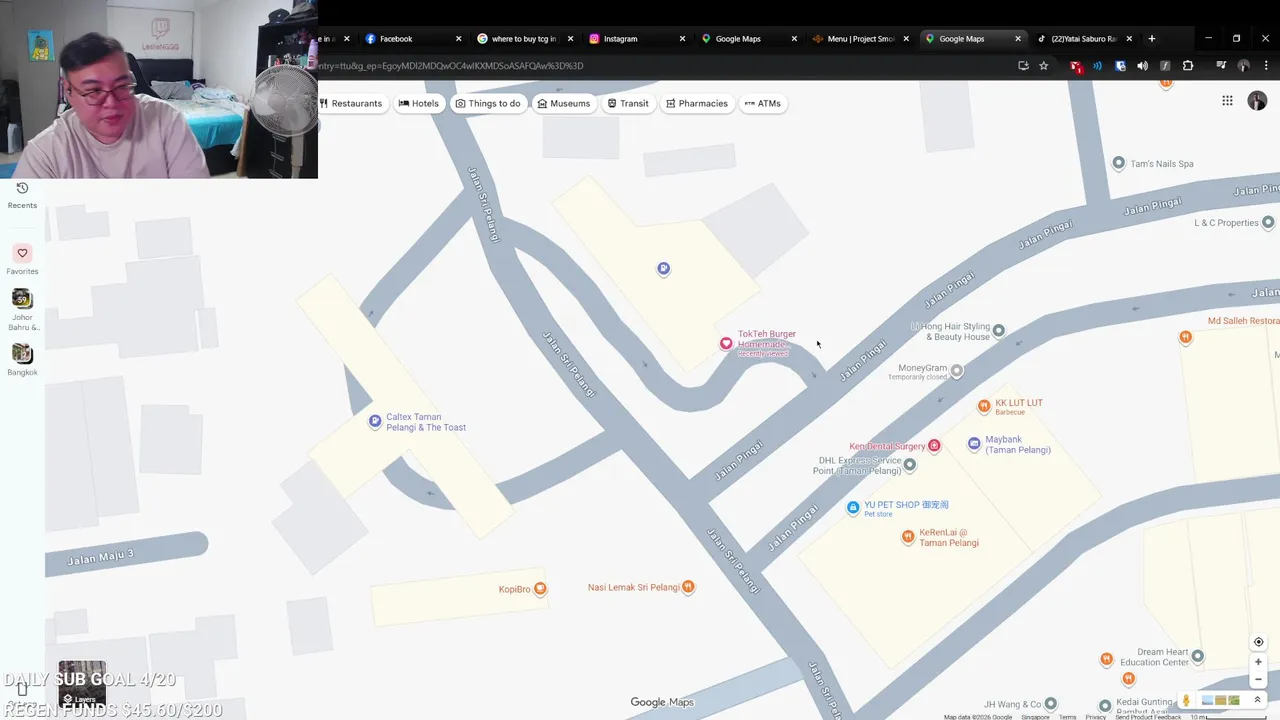Click the MoneyGram pin

coord(957,371)
